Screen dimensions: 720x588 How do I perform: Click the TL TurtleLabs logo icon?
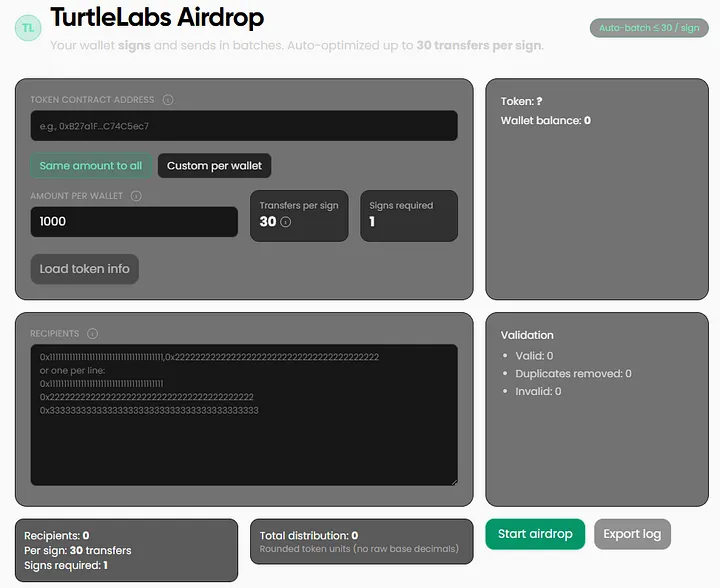tap(28, 28)
